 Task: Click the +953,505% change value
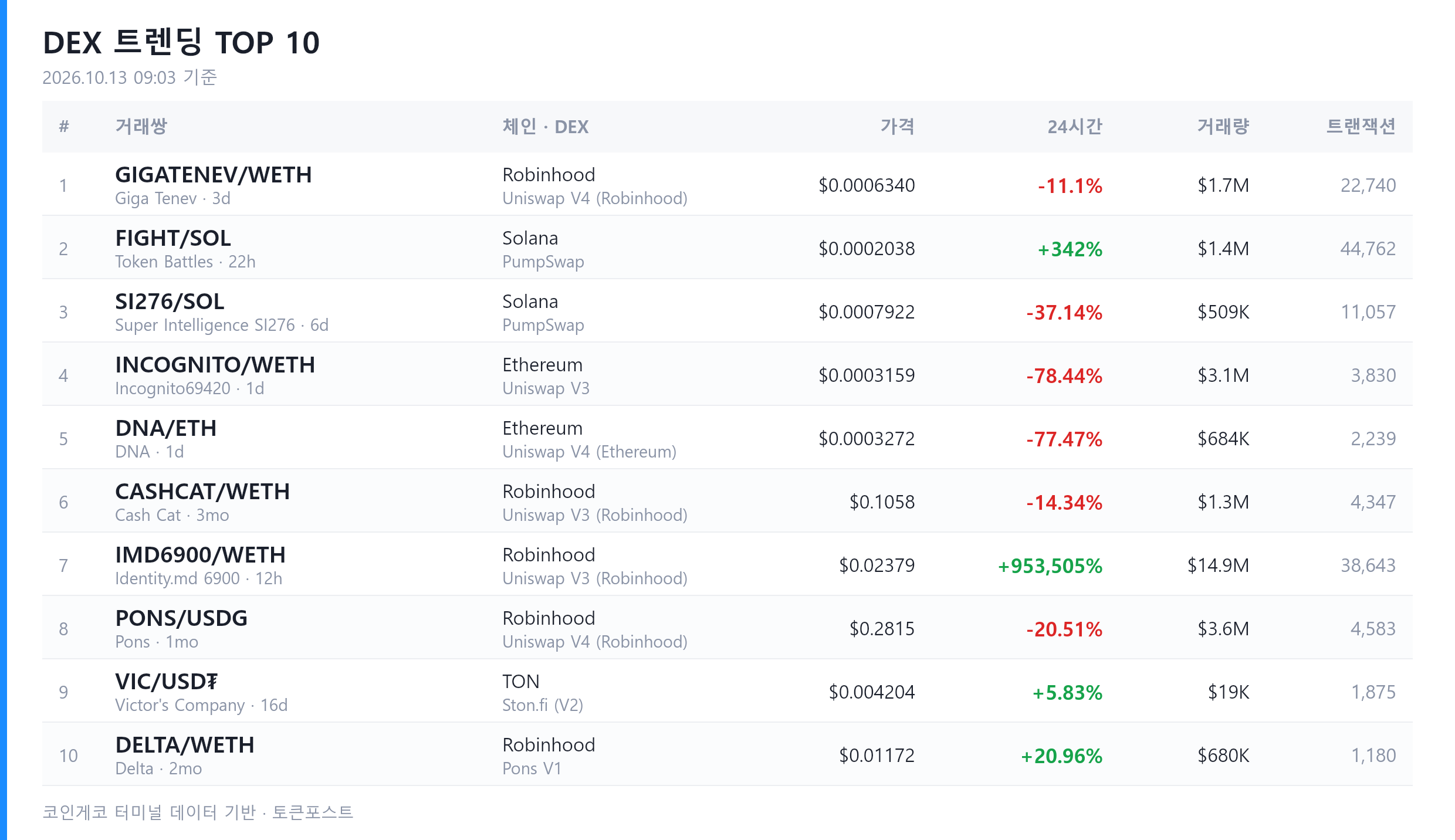[1050, 566]
